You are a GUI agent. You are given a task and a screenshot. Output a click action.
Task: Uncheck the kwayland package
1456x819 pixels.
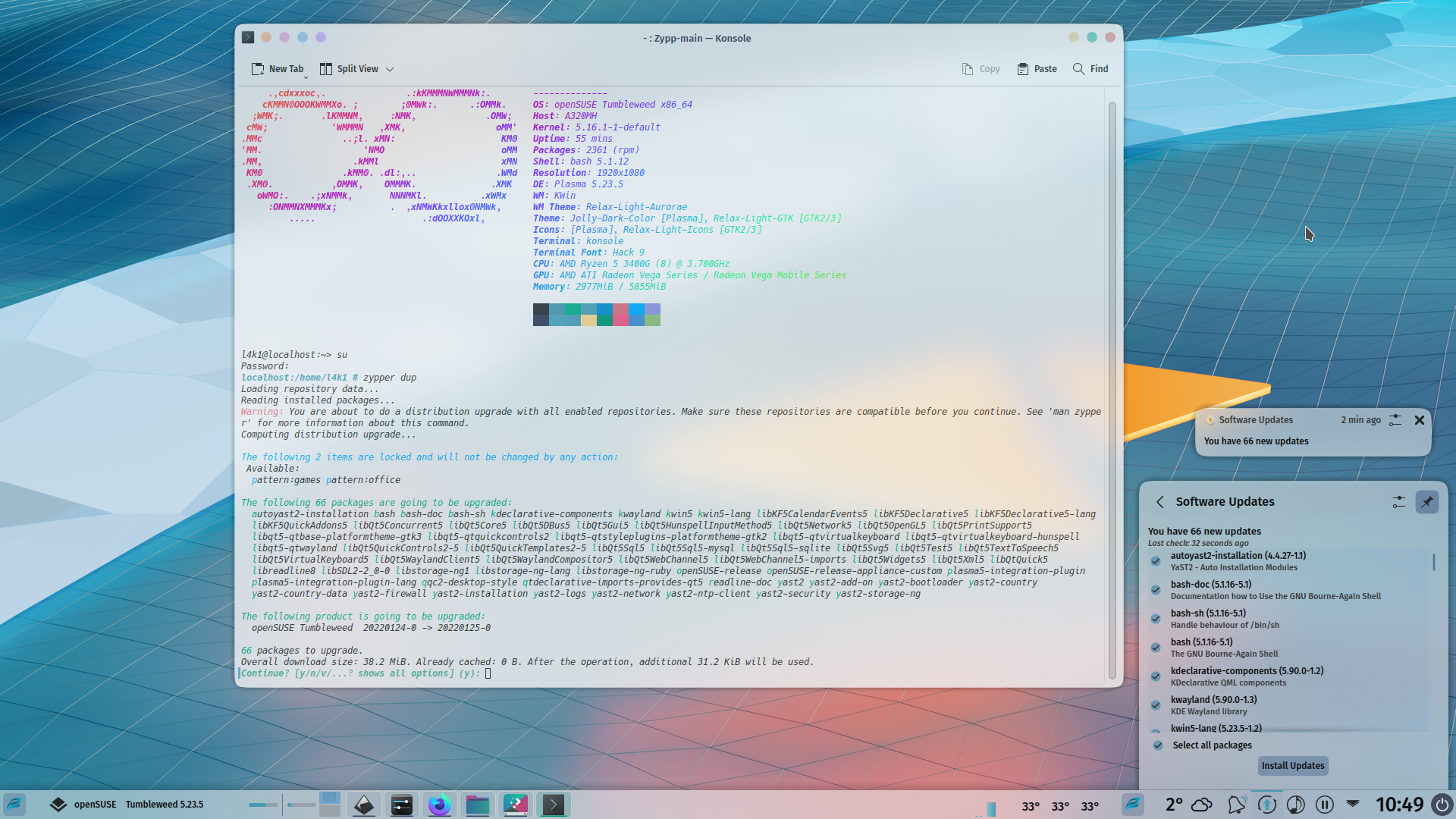pyautogui.click(x=1156, y=705)
